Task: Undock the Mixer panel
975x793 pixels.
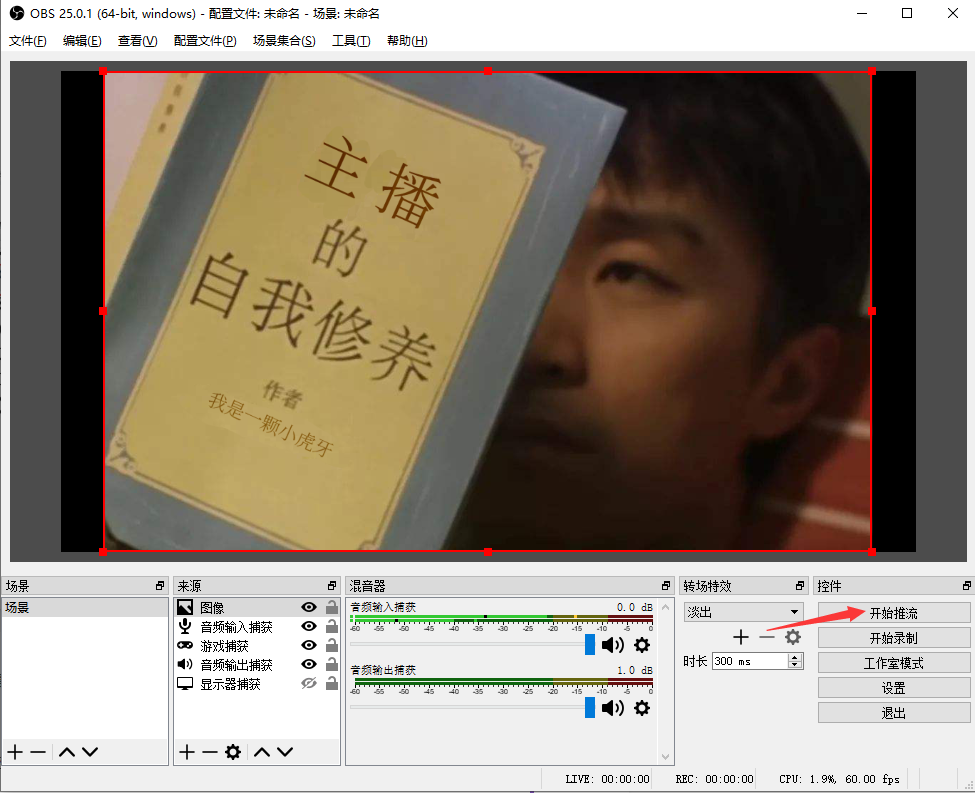Action: pyautogui.click(x=666, y=585)
